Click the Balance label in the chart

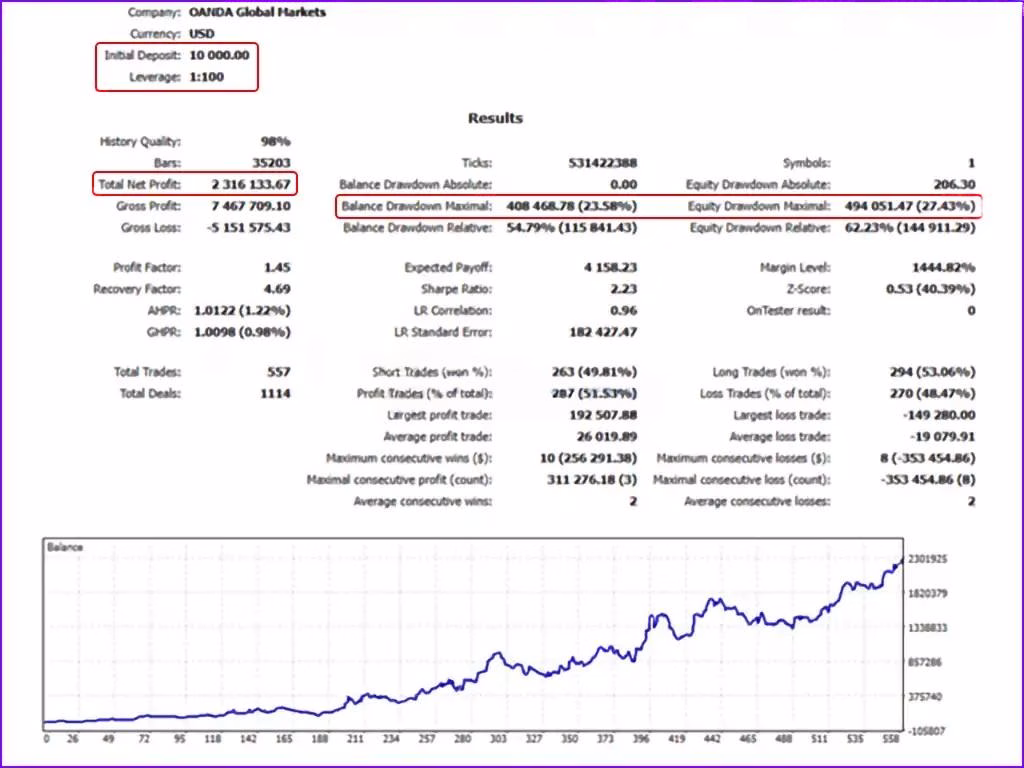pos(65,547)
